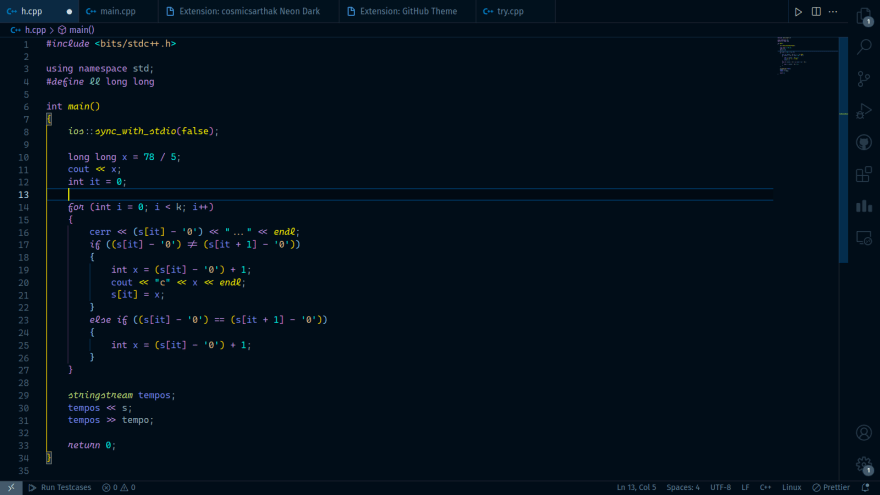Click the '#define ll long long' line
Screen dimensions: 880x495
point(100,82)
